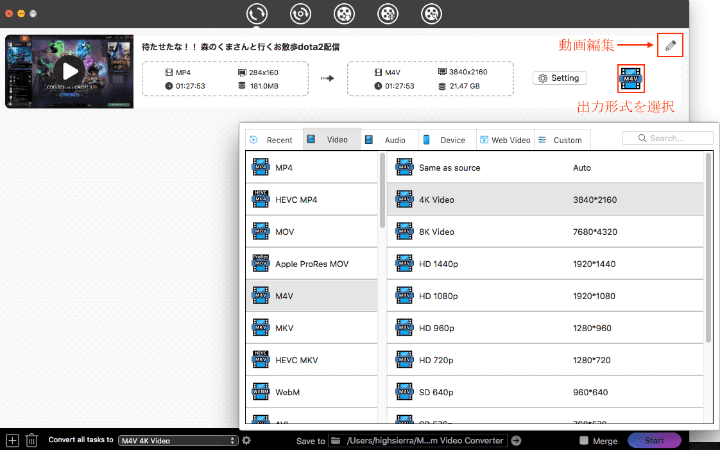Select the MKV format
The height and width of the screenshot is (450, 720).
[x=312, y=328]
